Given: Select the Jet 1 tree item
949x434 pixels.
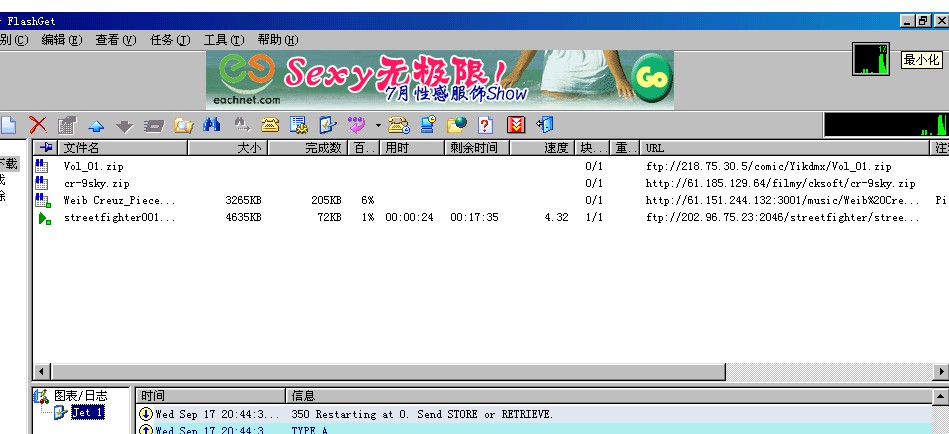Looking at the screenshot, I should [x=88, y=413].
